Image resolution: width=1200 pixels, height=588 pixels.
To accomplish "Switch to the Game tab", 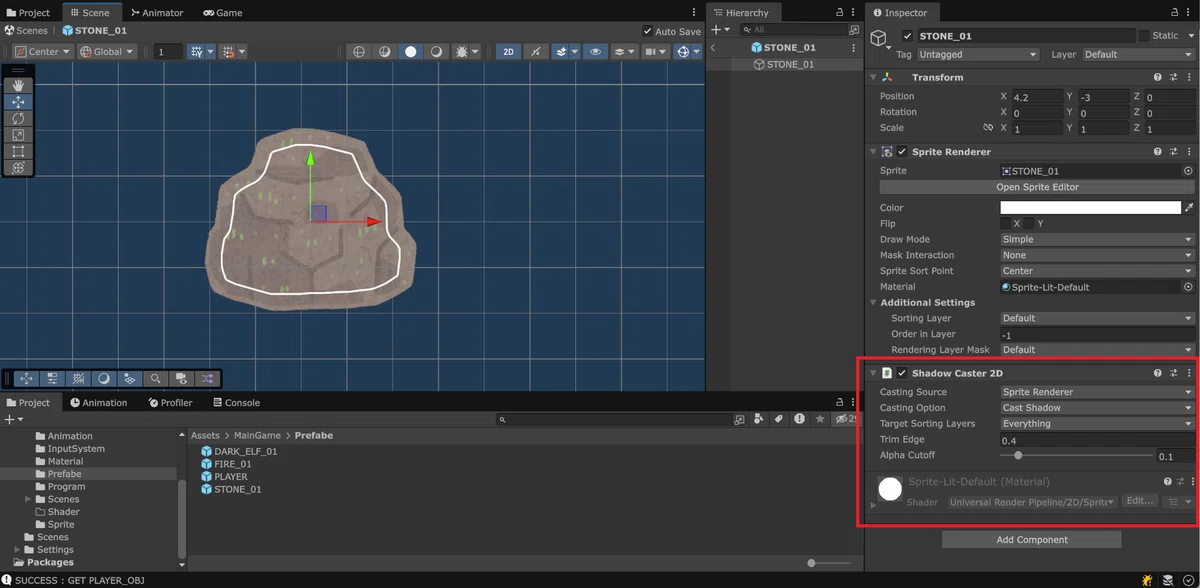I will point(223,13).
